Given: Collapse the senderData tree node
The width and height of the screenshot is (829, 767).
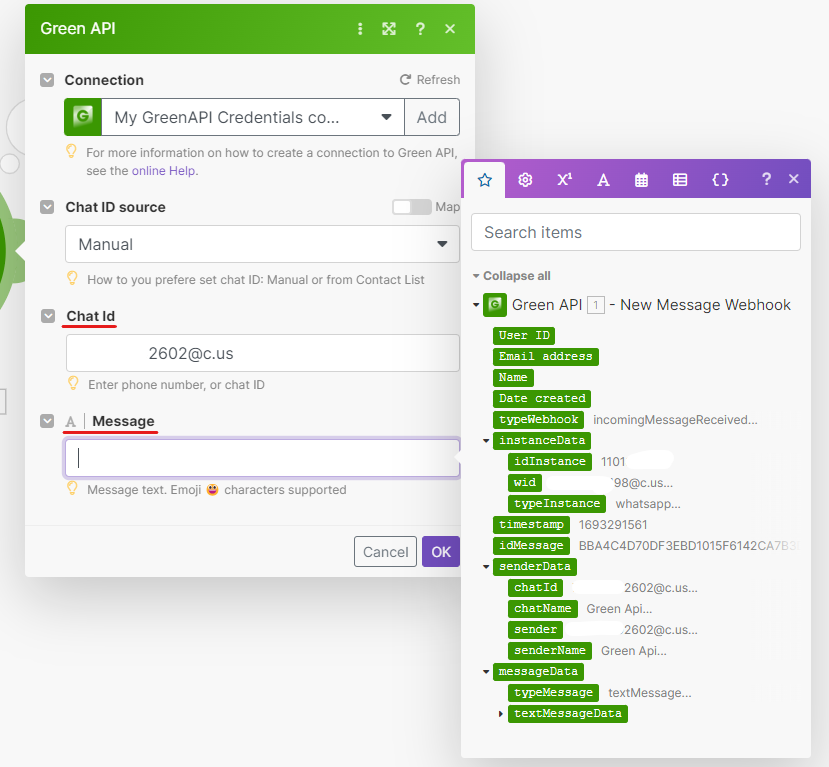Looking at the screenshot, I should pyautogui.click(x=487, y=567).
